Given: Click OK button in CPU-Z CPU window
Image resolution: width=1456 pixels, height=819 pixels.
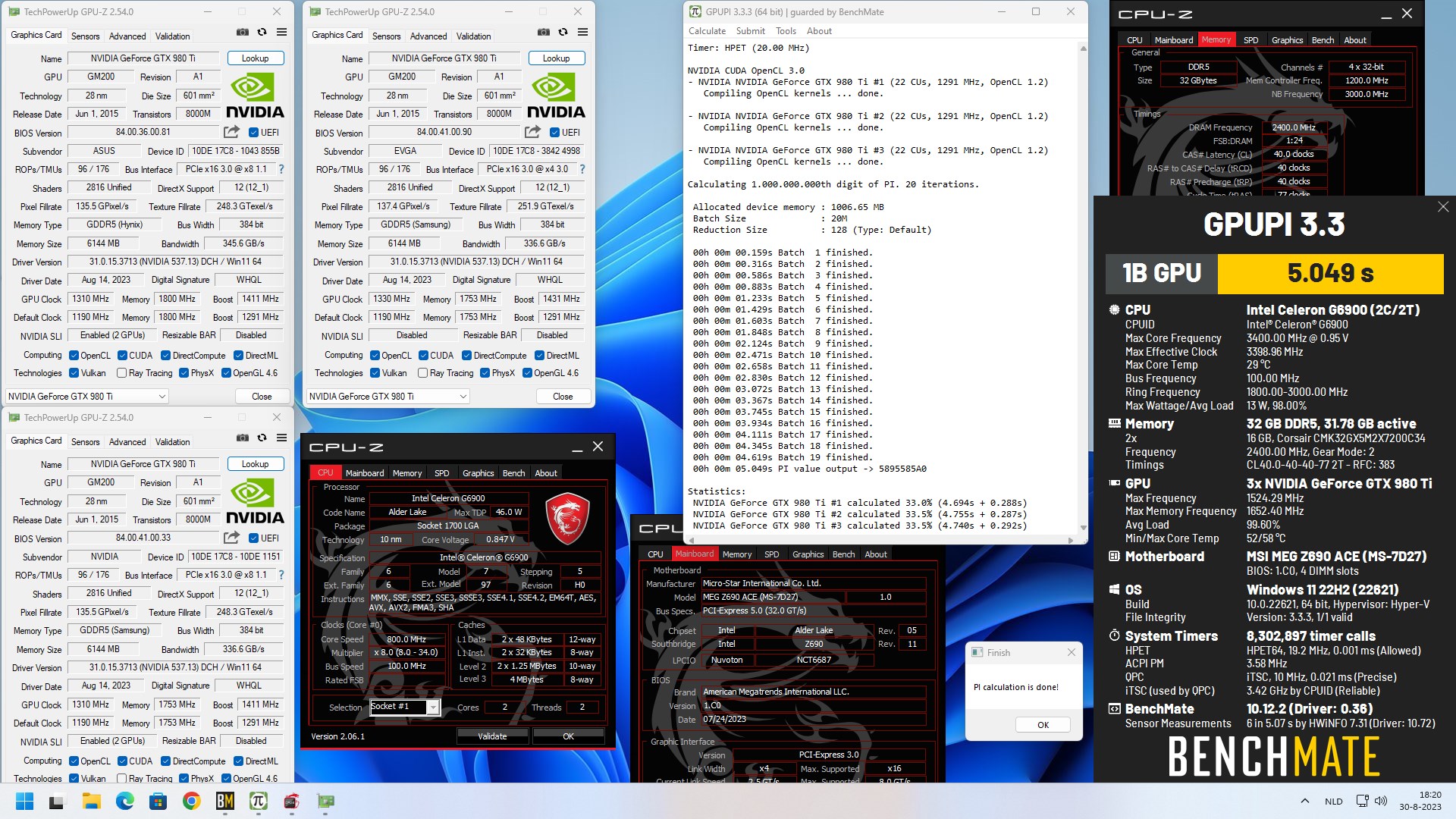Looking at the screenshot, I should (x=568, y=736).
